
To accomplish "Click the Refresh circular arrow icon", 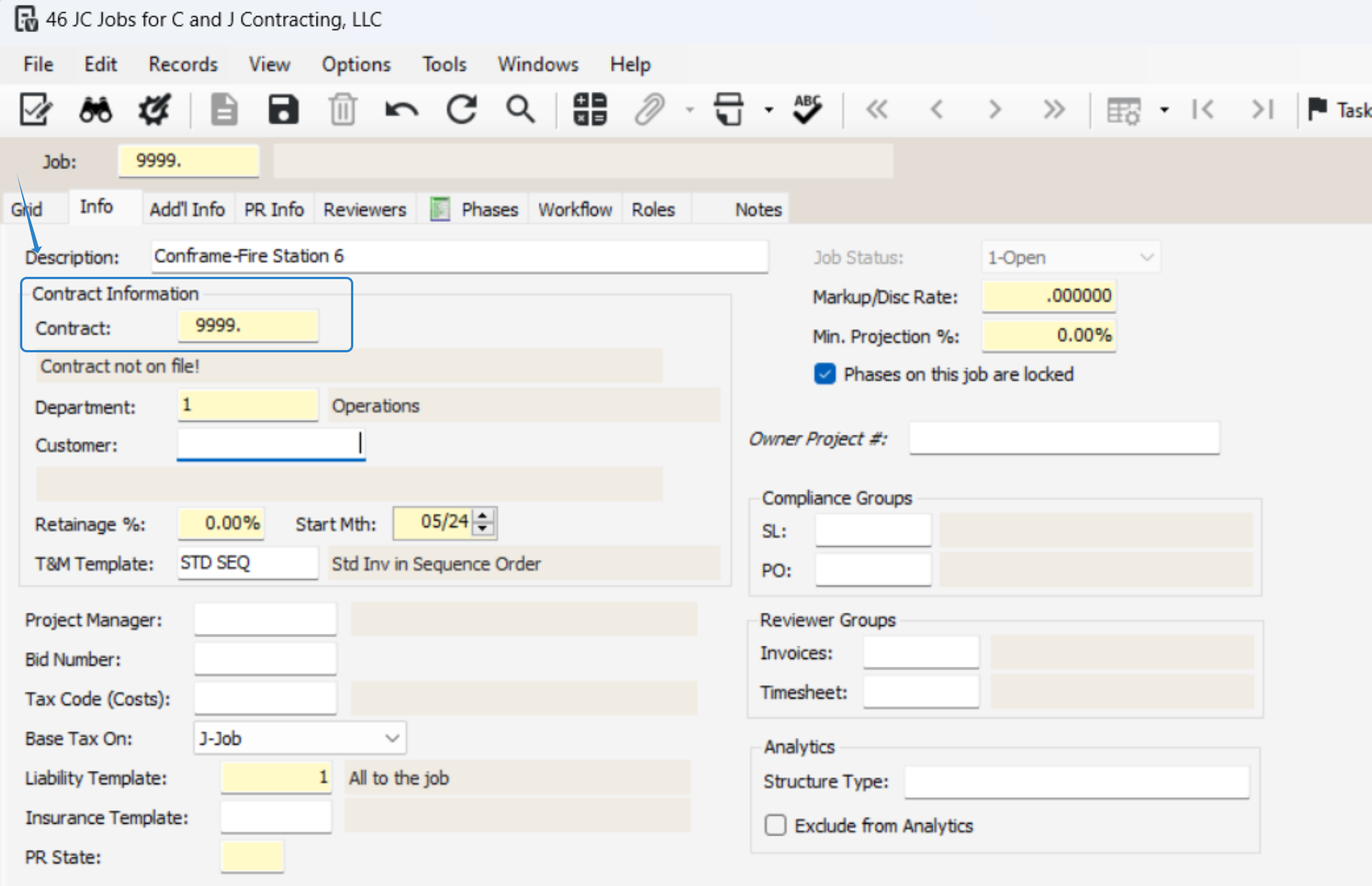I will click(461, 109).
